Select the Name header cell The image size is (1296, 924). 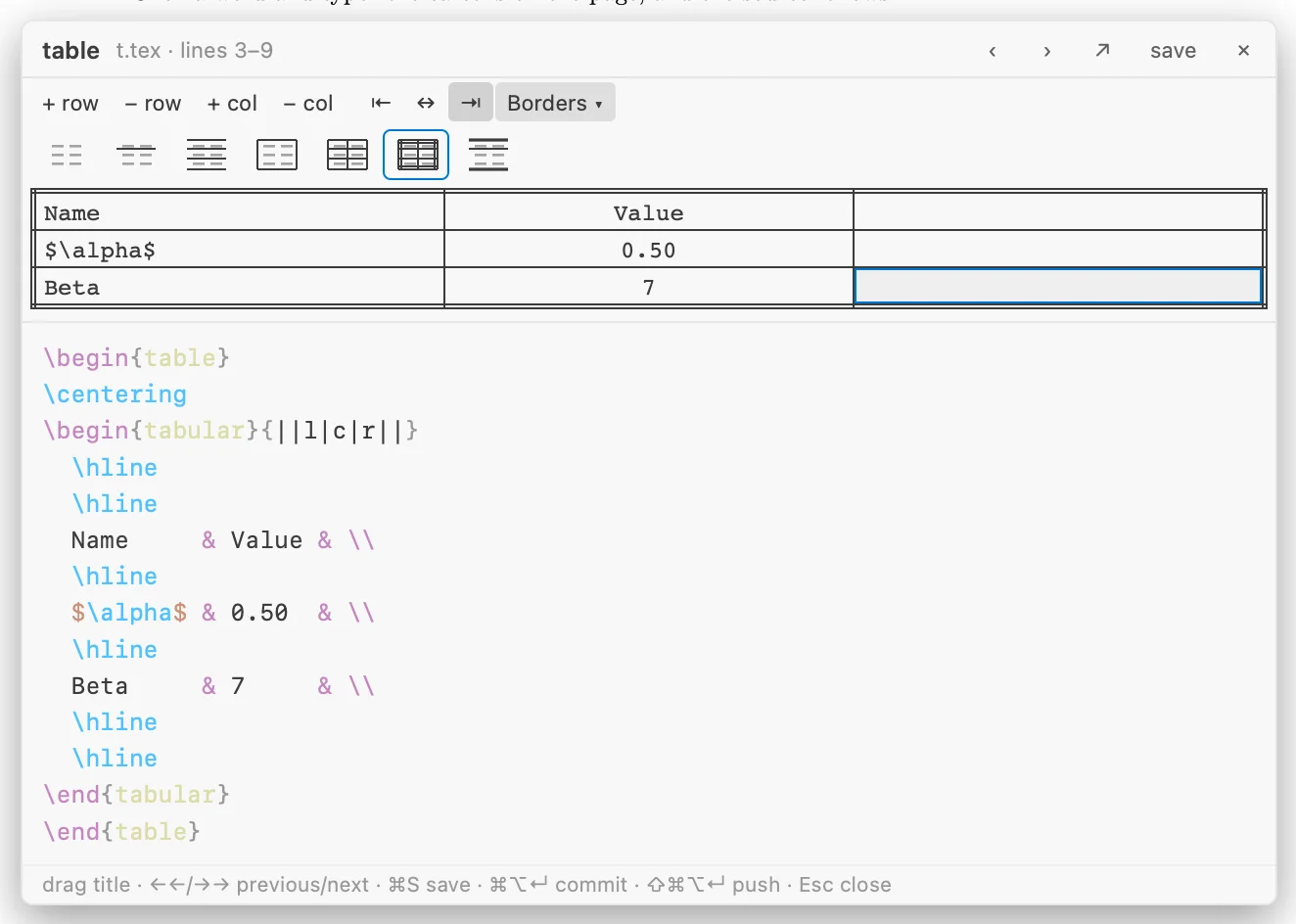click(x=240, y=212)
